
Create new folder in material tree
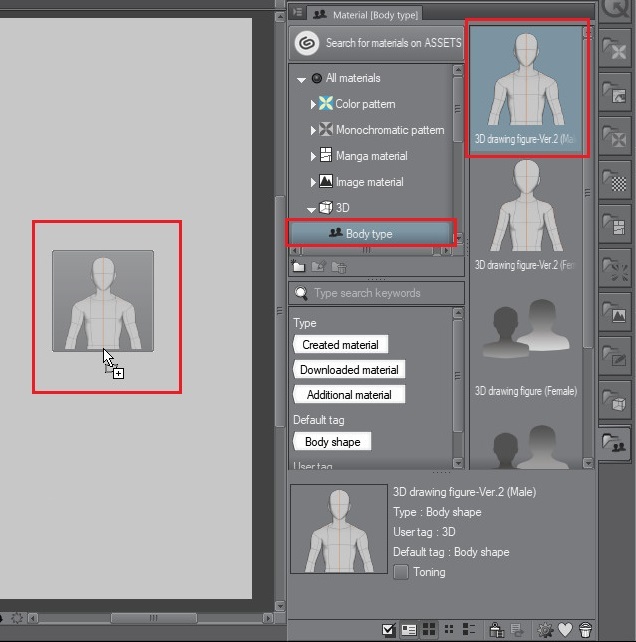[x=299, y=267]
